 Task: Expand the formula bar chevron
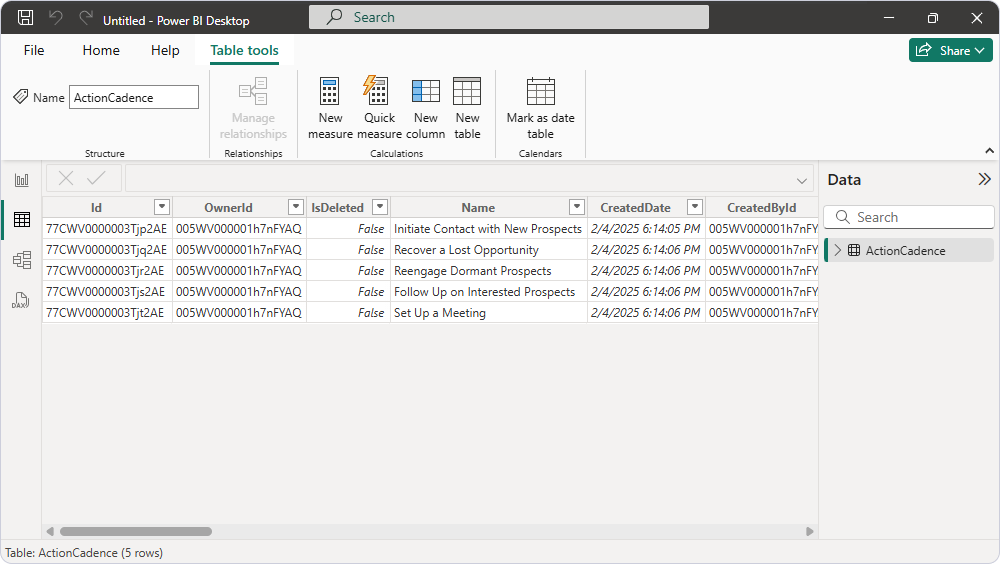coord(802,181)
